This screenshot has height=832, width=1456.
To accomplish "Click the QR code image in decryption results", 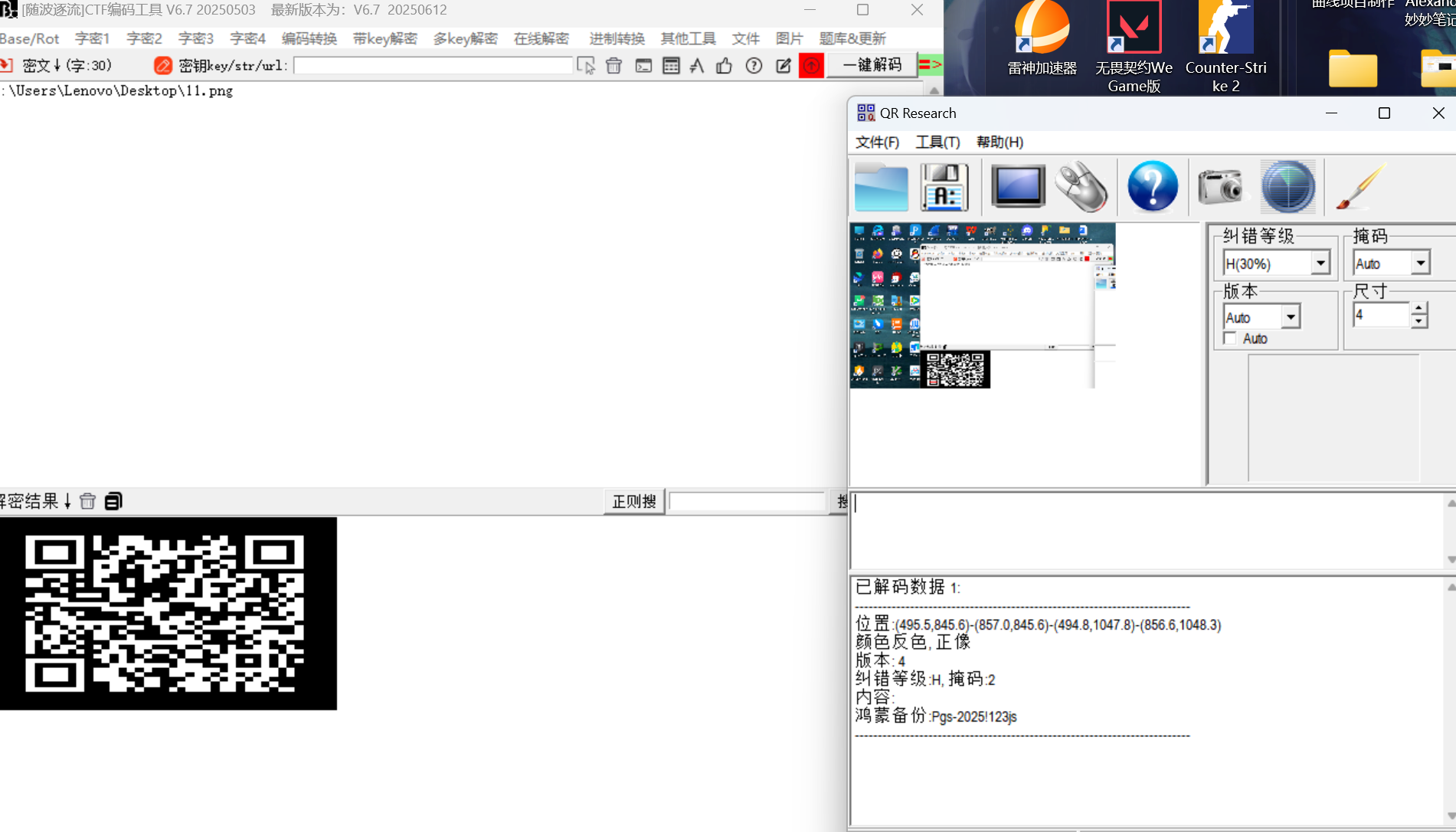I will (169, 614).
